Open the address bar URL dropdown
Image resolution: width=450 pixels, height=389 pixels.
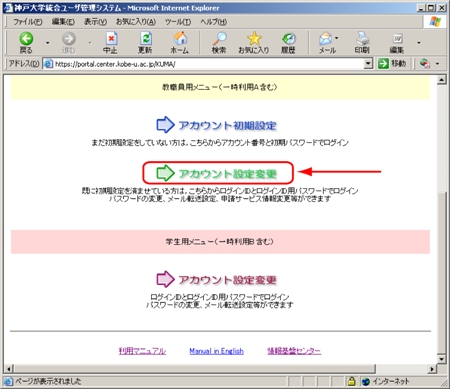click(368, 63)
